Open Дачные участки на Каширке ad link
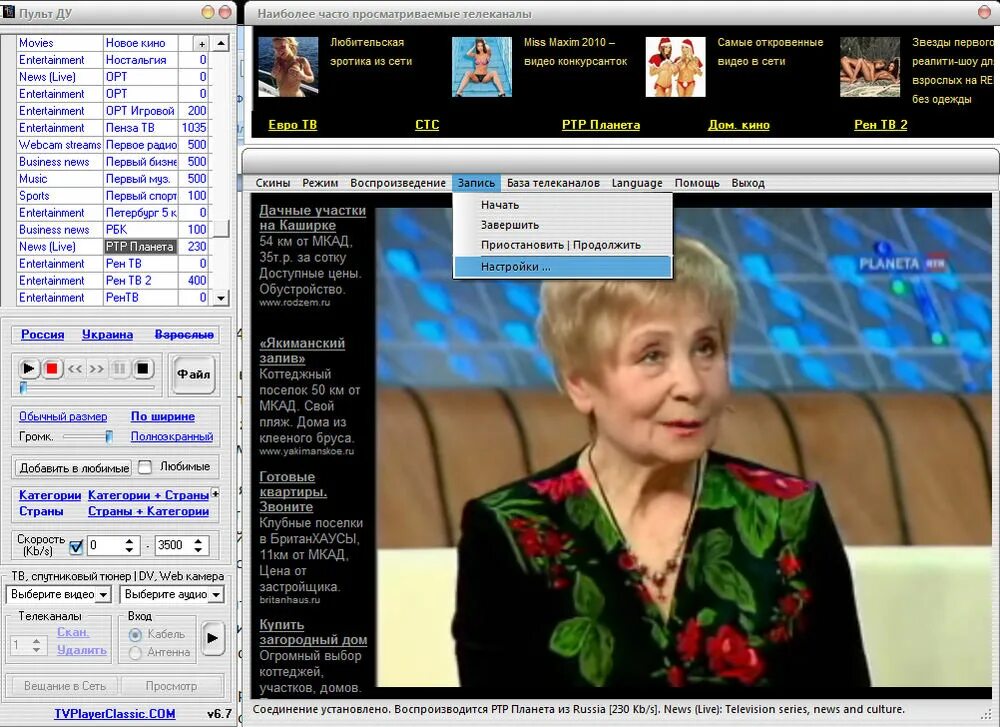 pyautogui.click(x=312, y=217)
